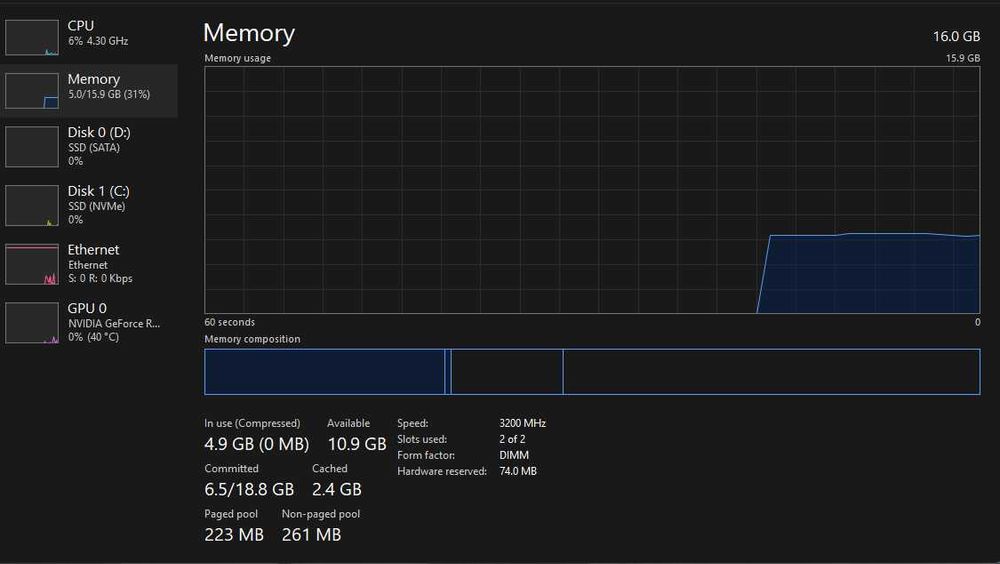Click the '60 seconds' time axis label
The width and height of the screenshot is (1000, 564).
(x=230, y=322)
